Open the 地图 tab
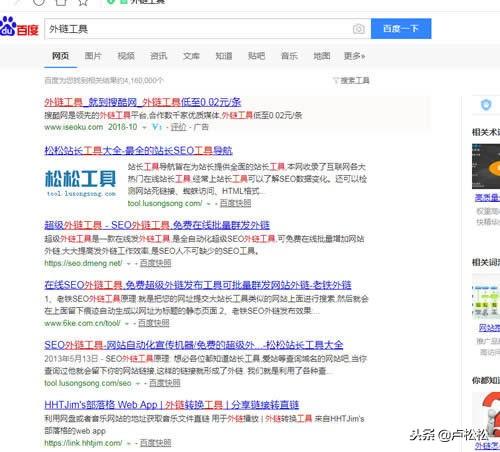The height and width of the screenshot is (452, 500). (322, 56)
